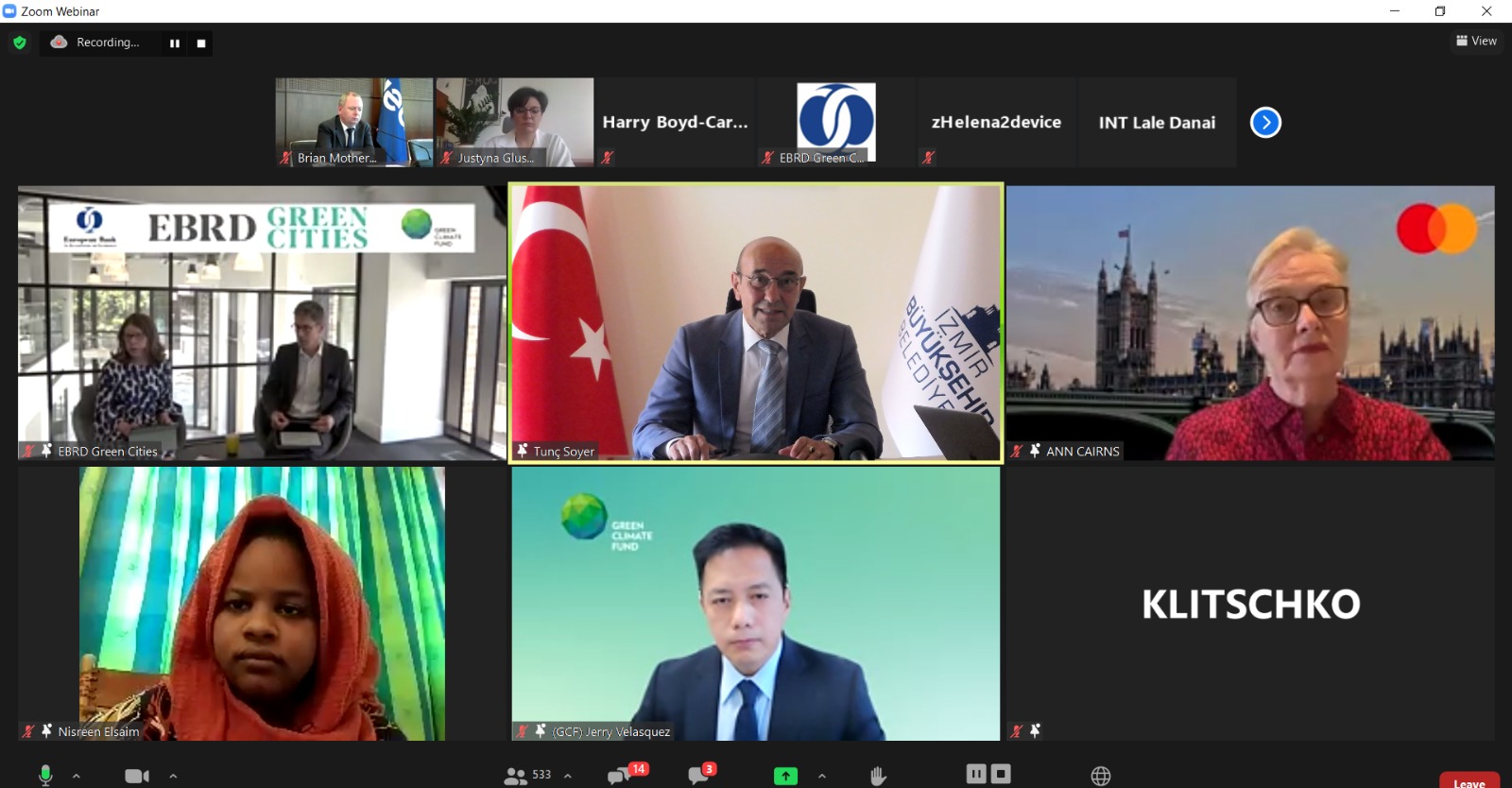The height and width of the screenshot is (788, 1512).
Task: Pause the cloud recording at top
Action: pos(175,43)
